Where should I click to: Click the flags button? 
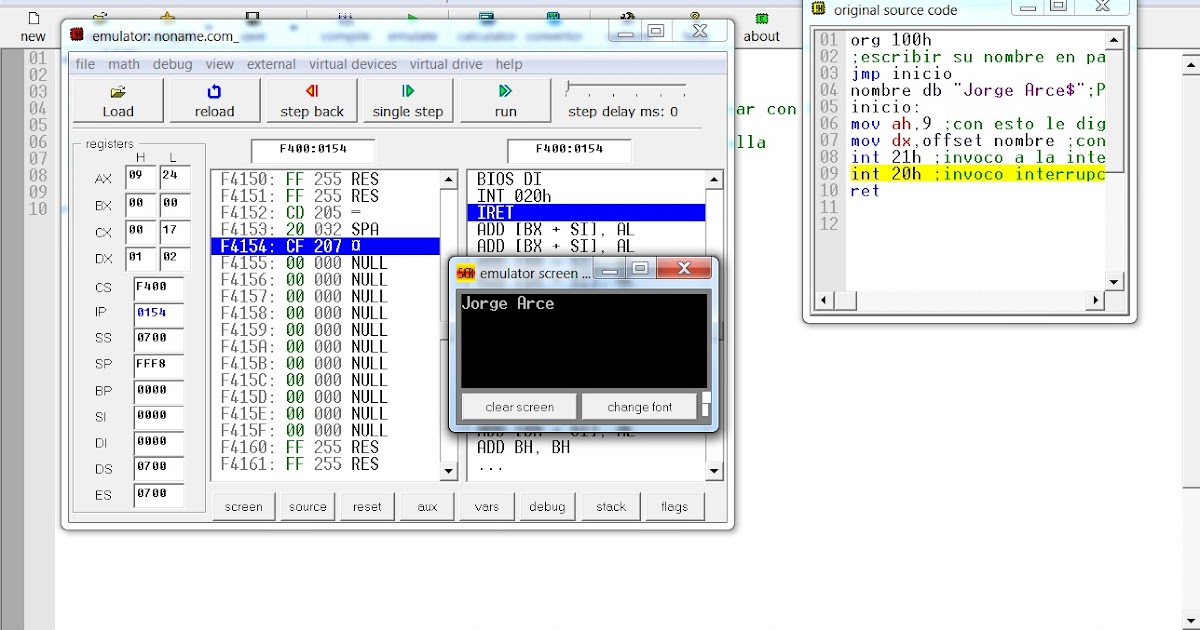(674, 507)
